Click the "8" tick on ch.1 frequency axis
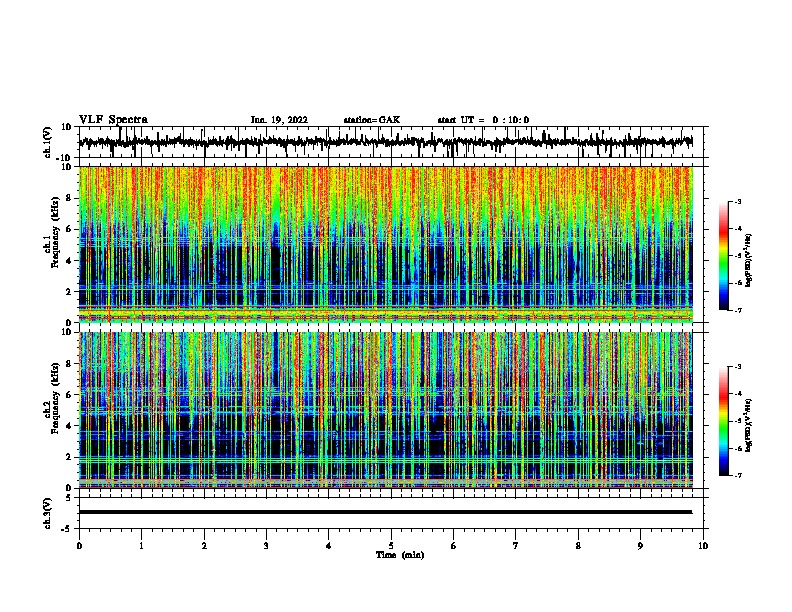 pos(70,198)
